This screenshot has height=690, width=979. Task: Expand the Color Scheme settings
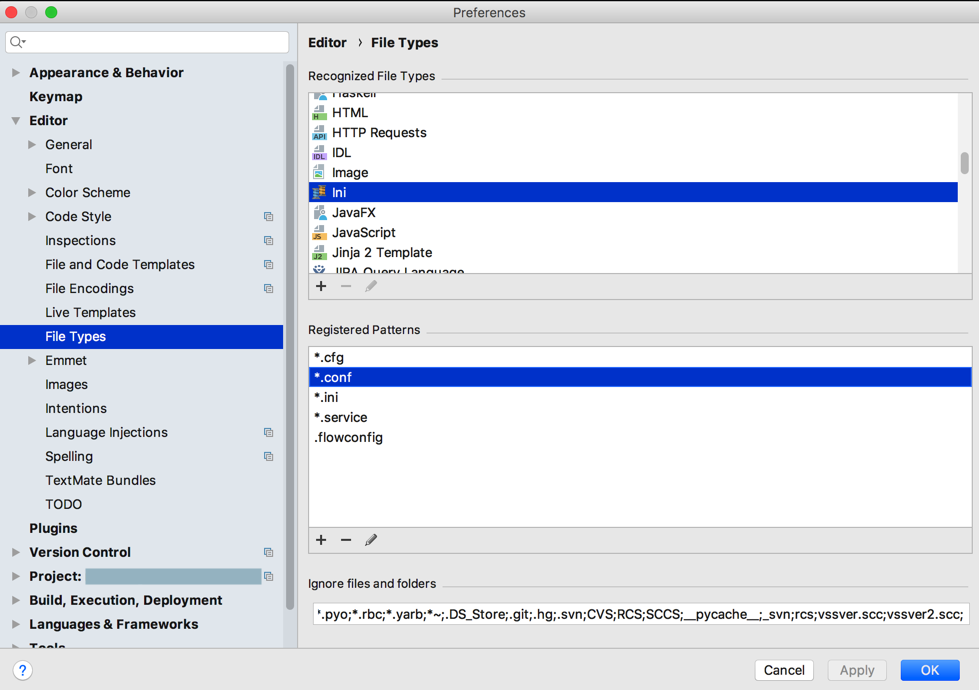pos(32,193)
